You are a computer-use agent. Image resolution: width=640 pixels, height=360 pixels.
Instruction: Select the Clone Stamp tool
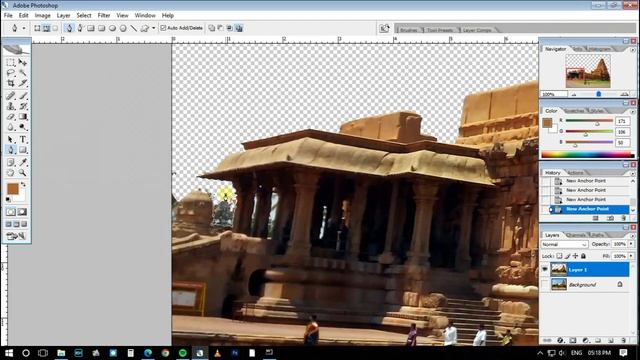(11, 107)
